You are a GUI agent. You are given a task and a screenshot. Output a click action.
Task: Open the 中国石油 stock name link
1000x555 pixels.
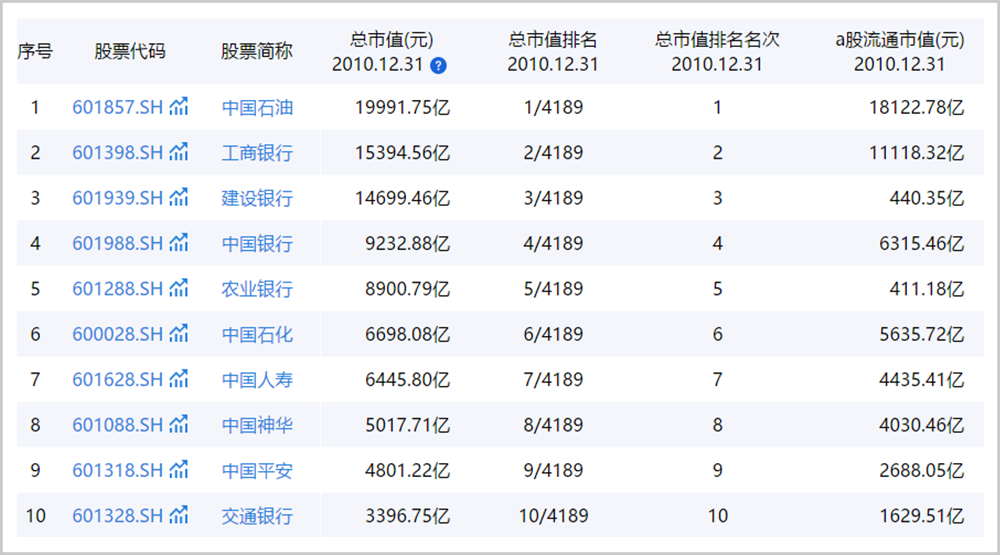(257, 107)
